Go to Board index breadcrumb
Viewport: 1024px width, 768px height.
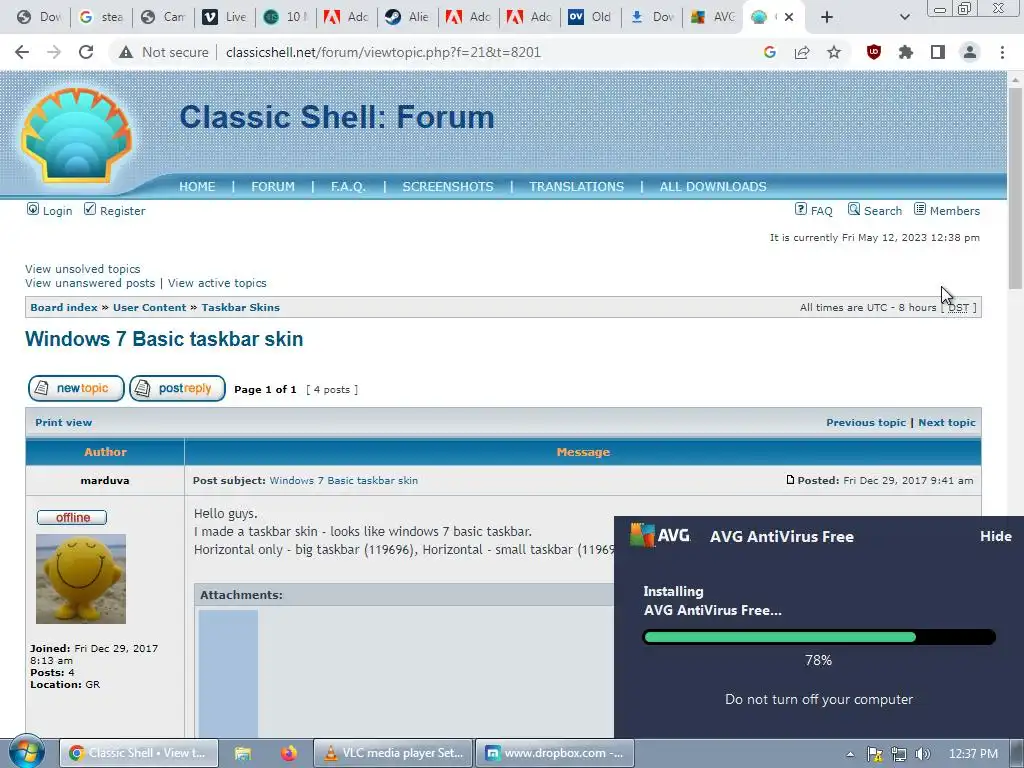(x=64, y=308)
